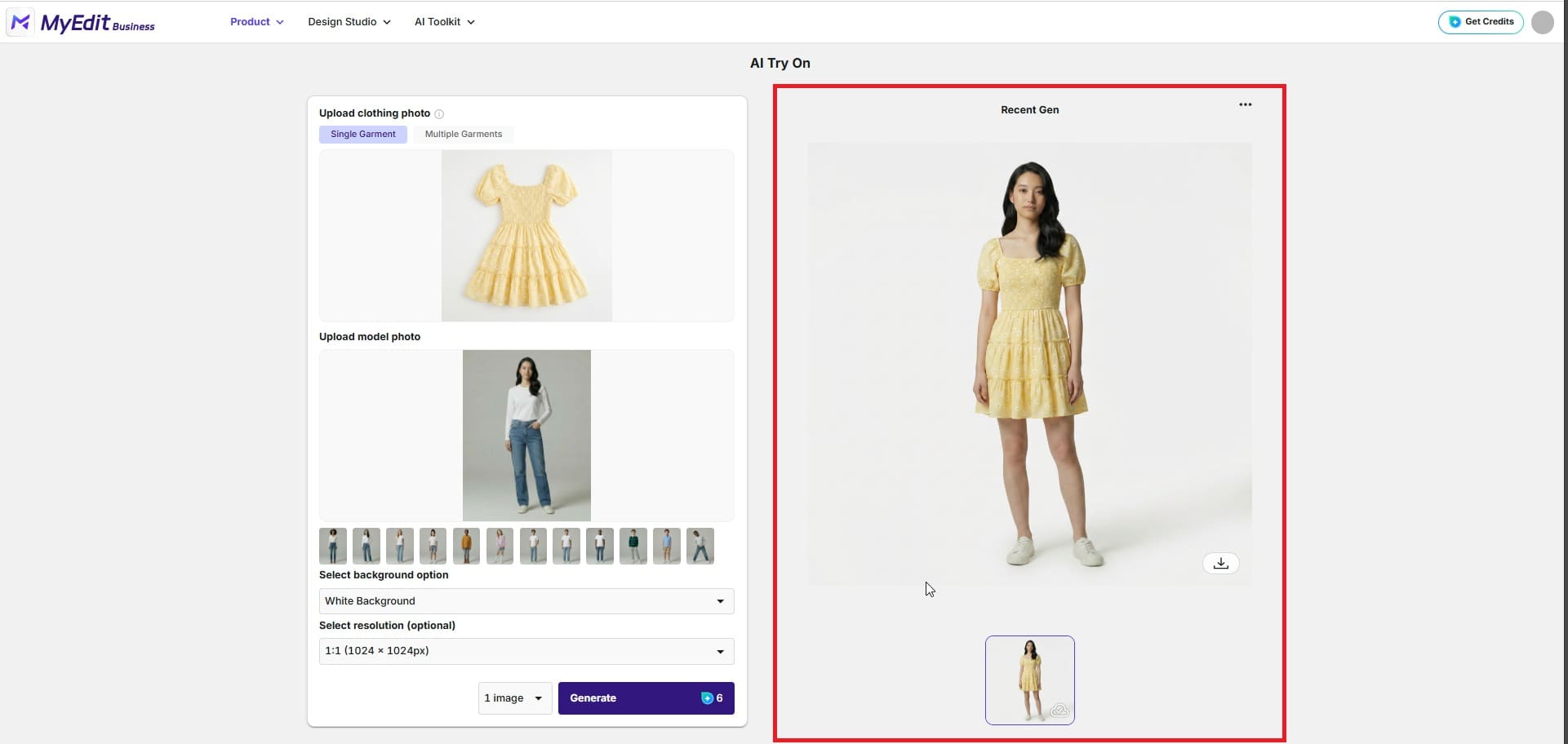The height and width of the screenshot is (744, 1568).
Task: Select the Single Garment mode
Action: pos(362,134)
